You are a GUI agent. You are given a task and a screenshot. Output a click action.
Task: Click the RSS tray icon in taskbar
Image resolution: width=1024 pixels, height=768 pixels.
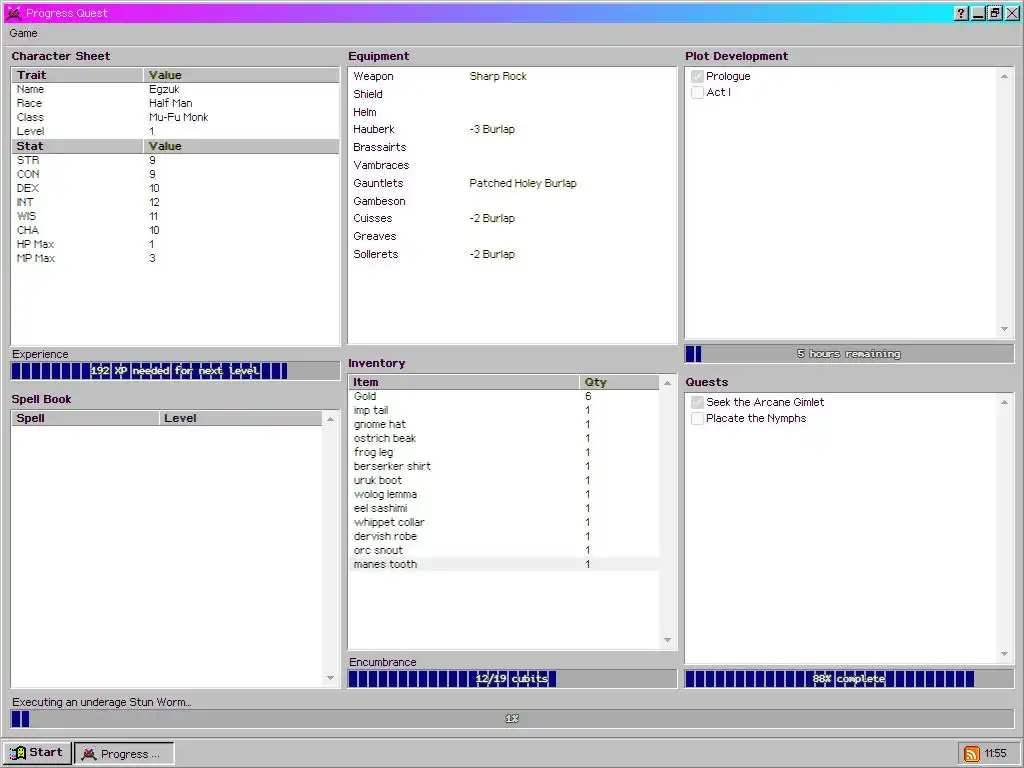pos(971,754)
